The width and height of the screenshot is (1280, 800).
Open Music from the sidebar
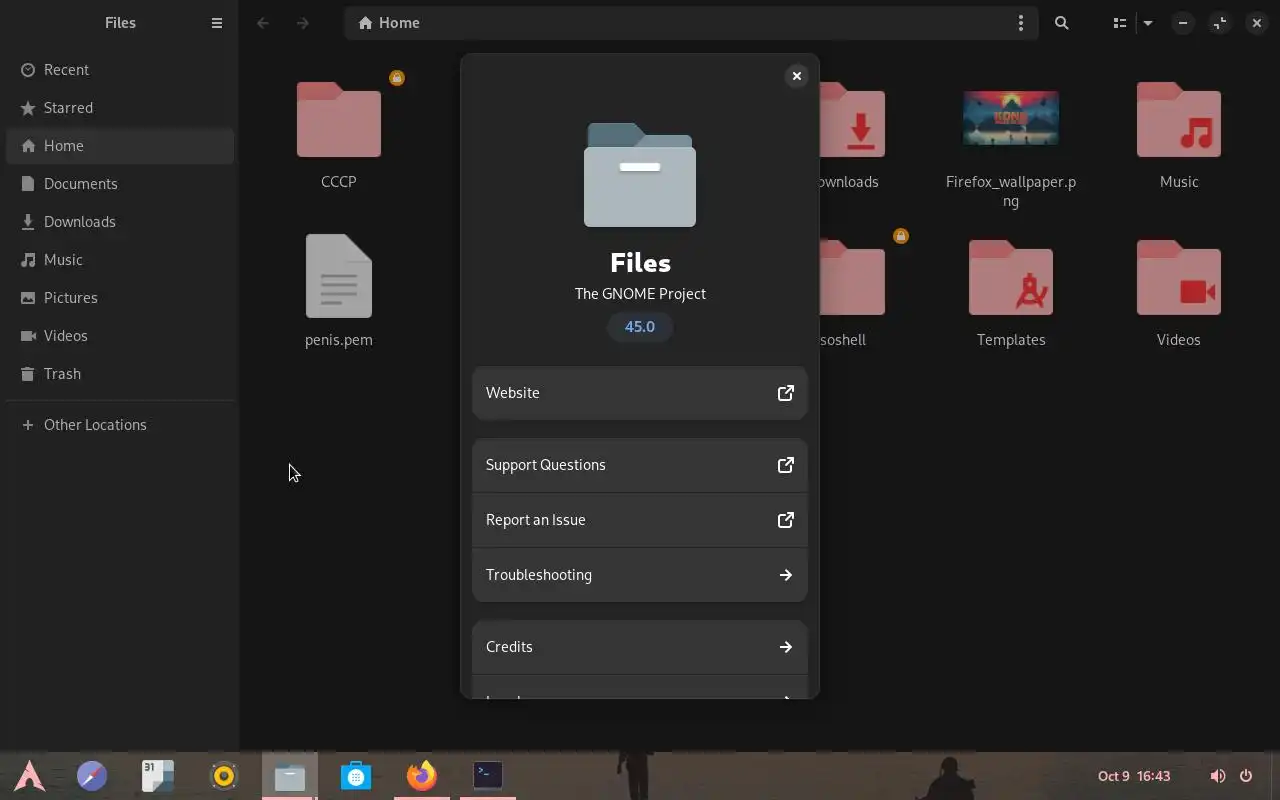click(x=120, y=260)
